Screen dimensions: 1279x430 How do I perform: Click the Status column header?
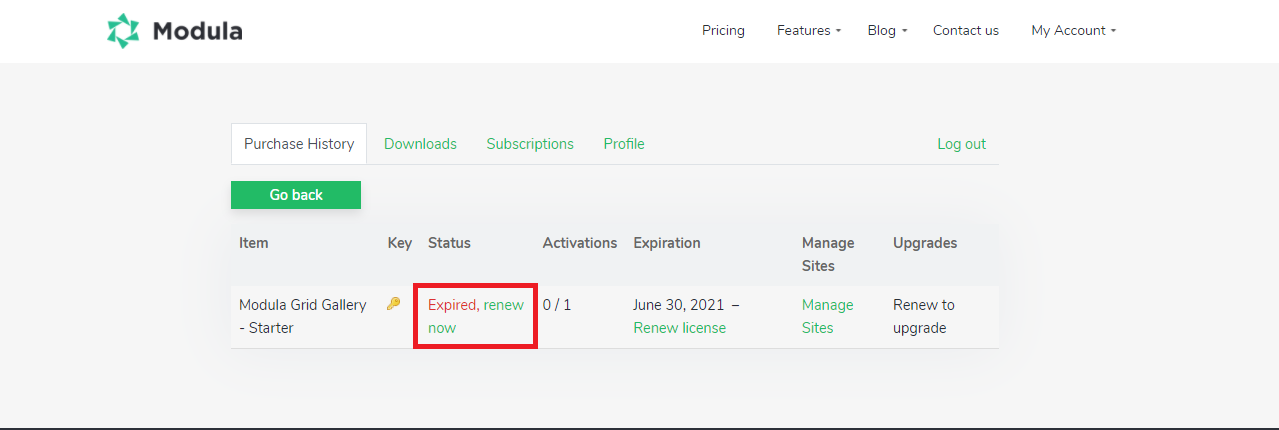click(449, 243)
